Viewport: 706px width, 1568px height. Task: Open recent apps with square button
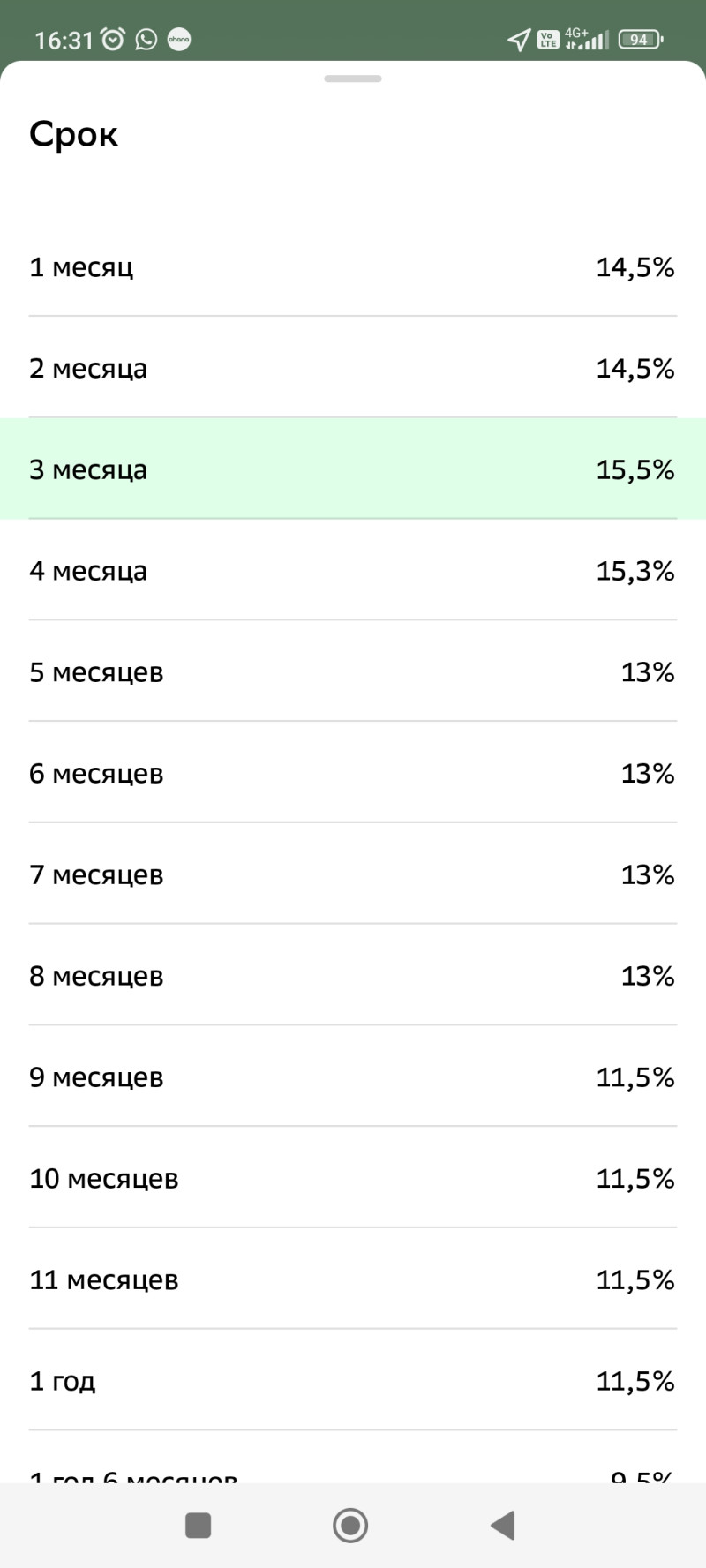(x=199, y=1525)
